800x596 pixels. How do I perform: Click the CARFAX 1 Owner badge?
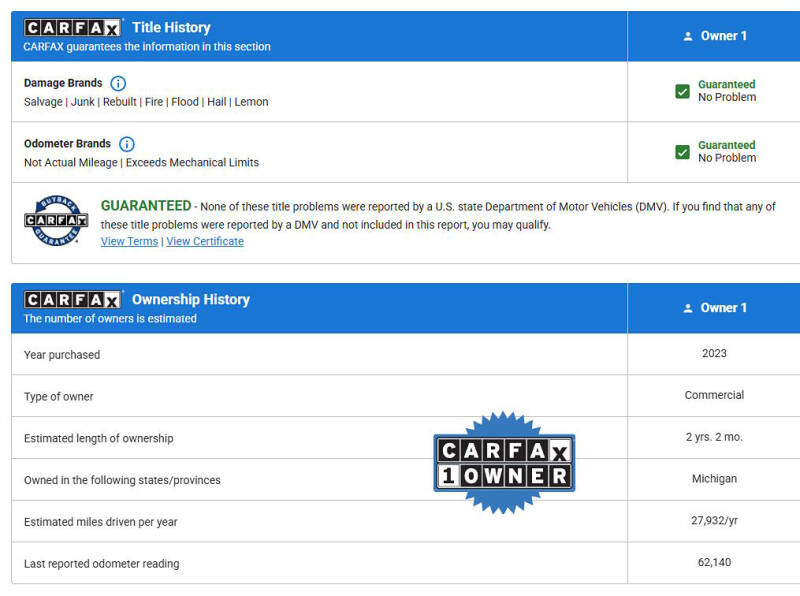click(x=504, y=463)
